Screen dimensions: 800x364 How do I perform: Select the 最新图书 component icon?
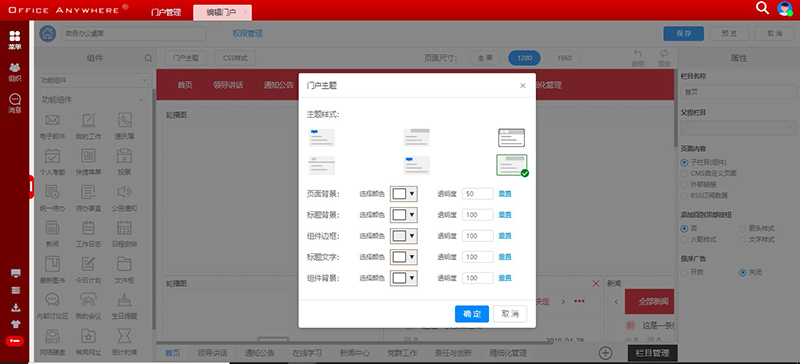click(x=53, y=264)
